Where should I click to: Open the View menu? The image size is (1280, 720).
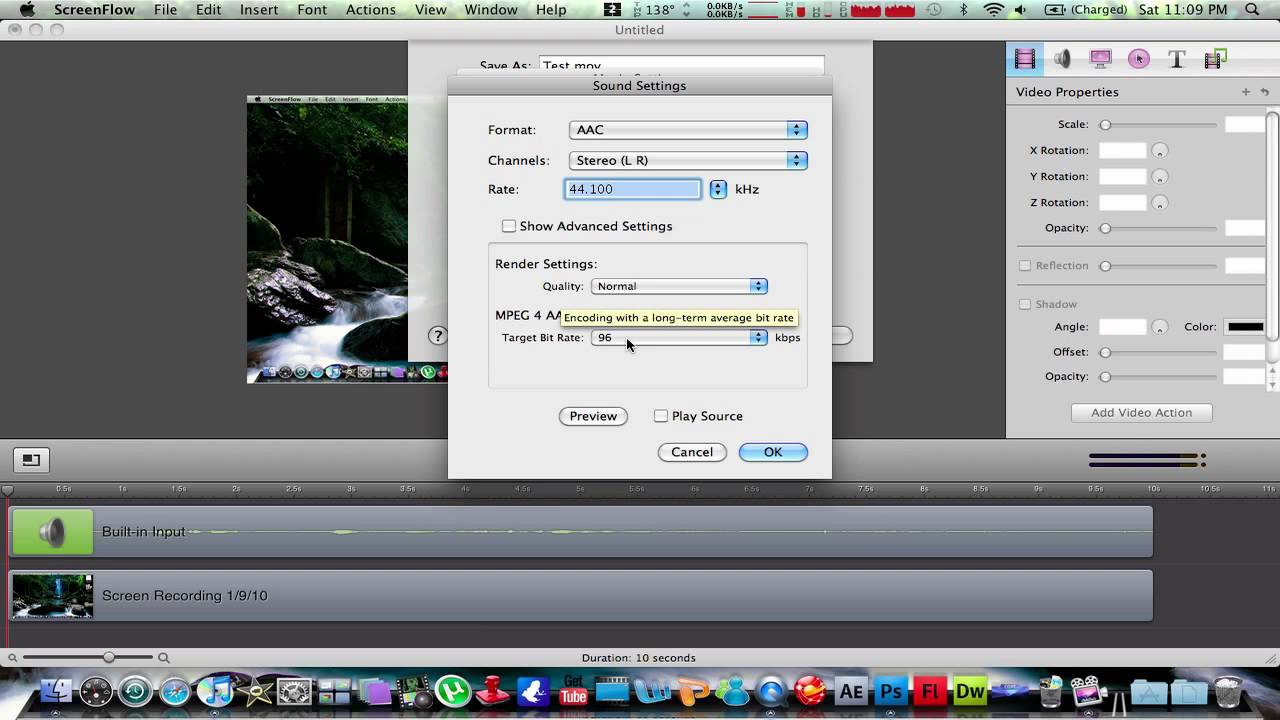pos(431,10)
